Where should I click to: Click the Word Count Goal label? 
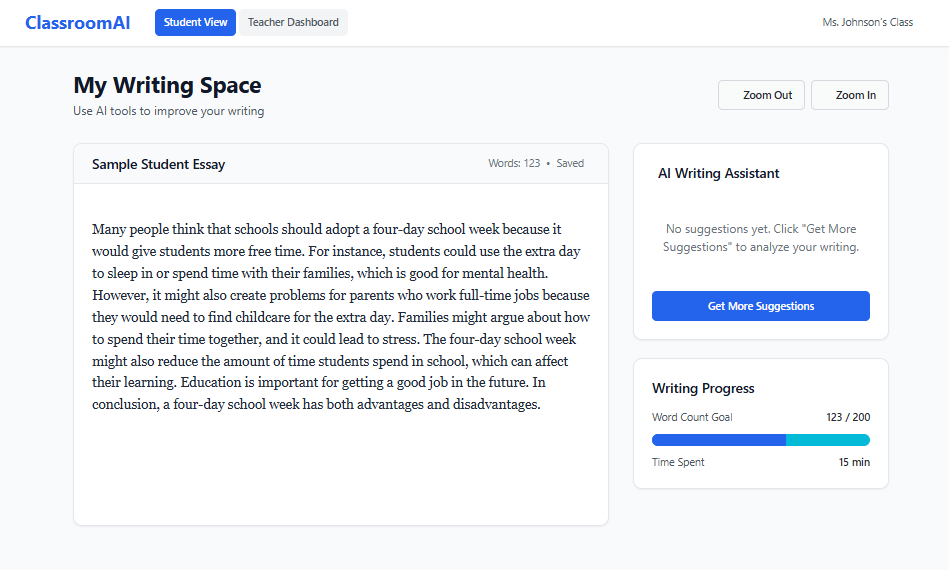click(x=692, y=417)
